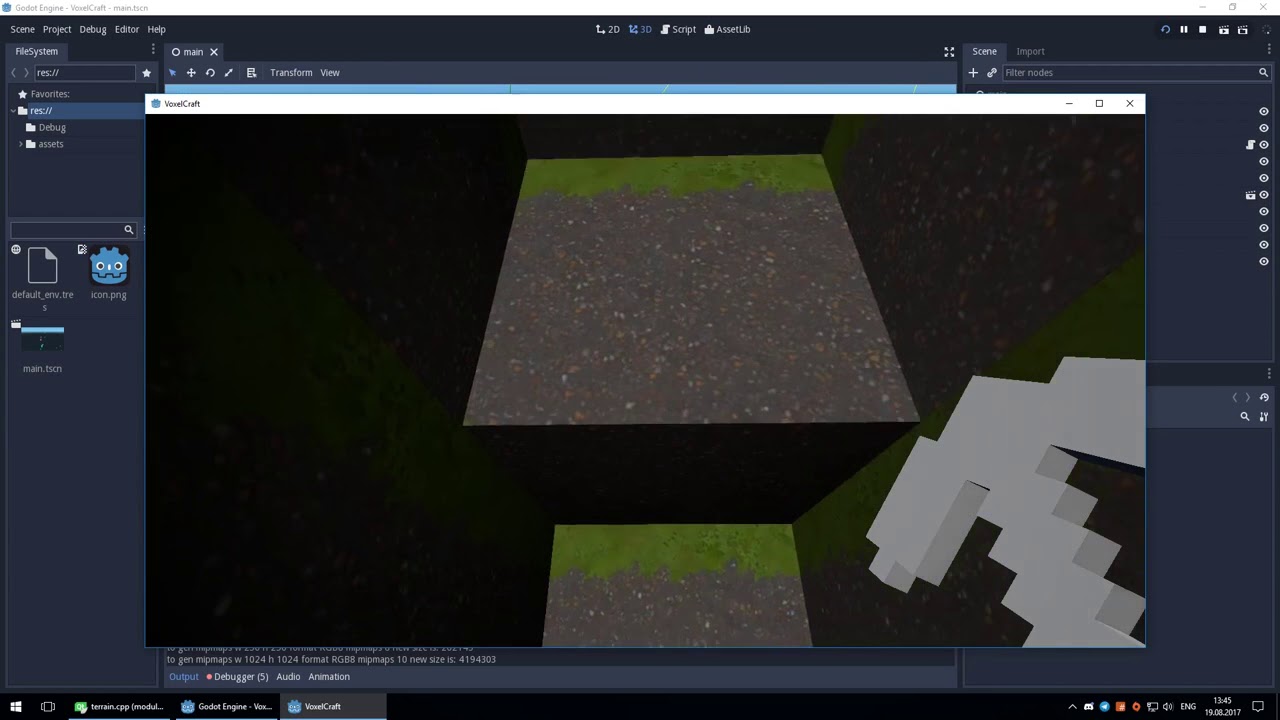This screenshot has width=1280, height=720.
Task: Open the Transform dropdown menu
Action: (291, 72)
